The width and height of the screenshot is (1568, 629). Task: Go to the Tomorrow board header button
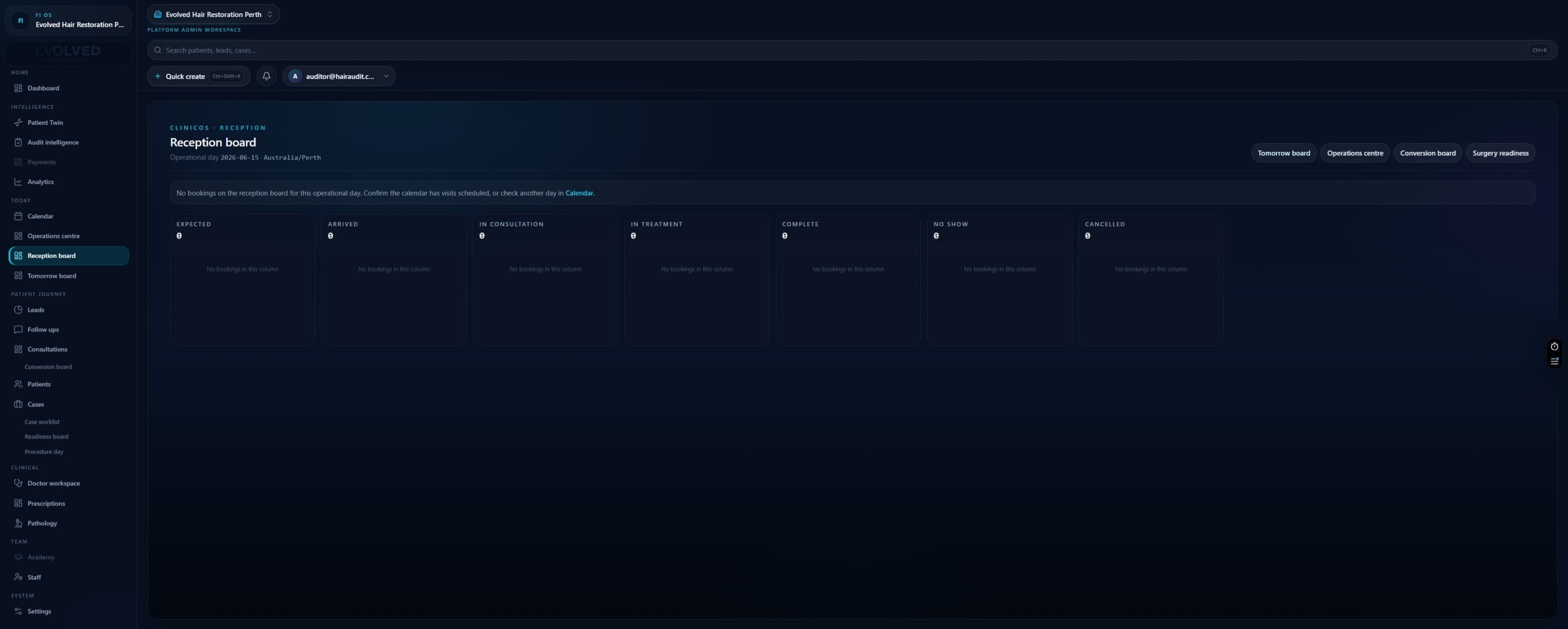coord(1284,153)
